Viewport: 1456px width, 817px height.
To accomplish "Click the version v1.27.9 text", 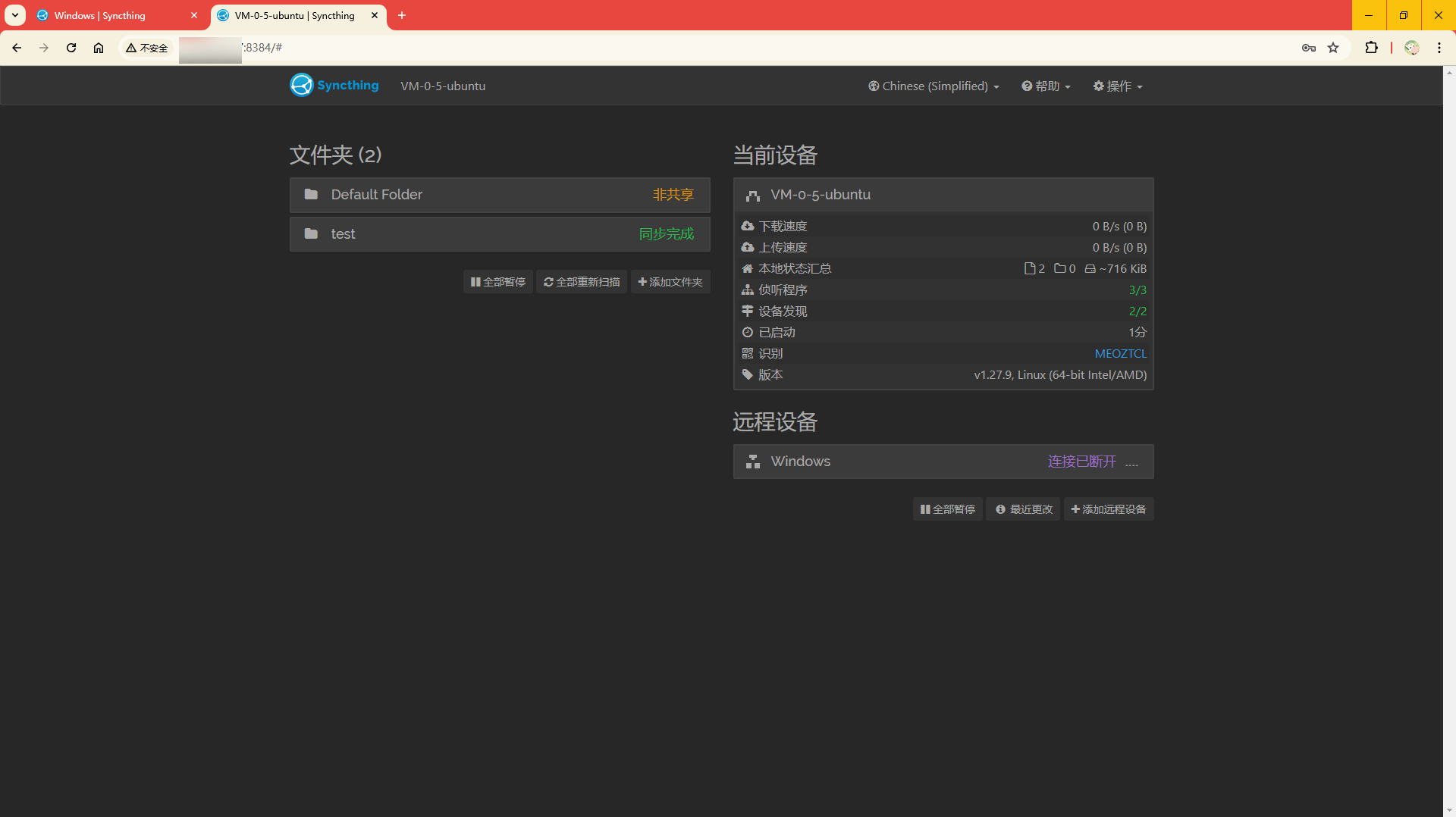I will point(1060,374).
